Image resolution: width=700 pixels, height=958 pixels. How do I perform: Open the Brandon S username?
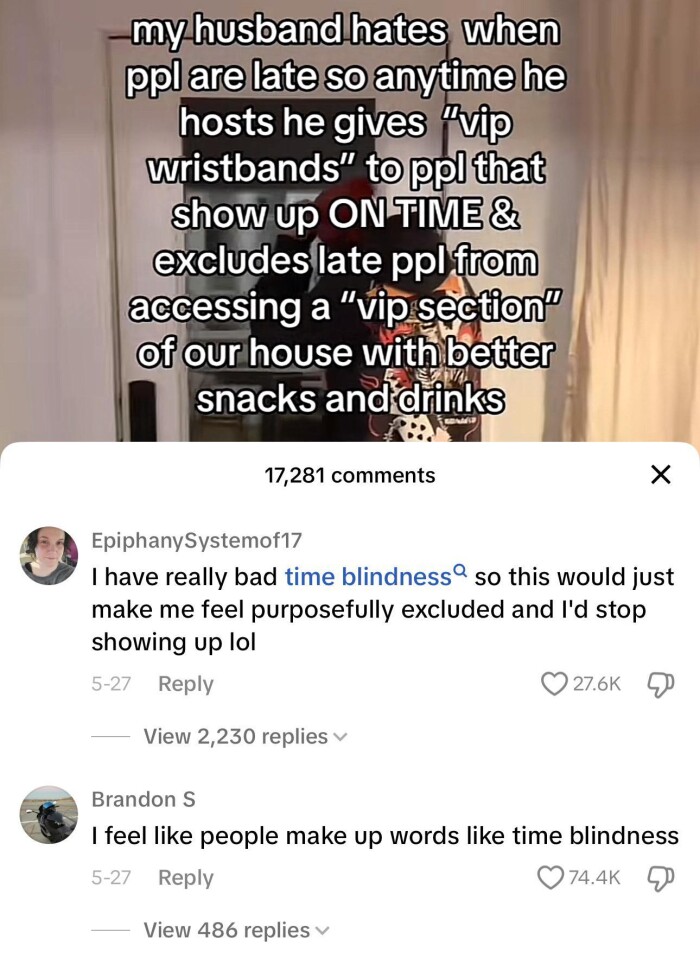pos(144,799)
